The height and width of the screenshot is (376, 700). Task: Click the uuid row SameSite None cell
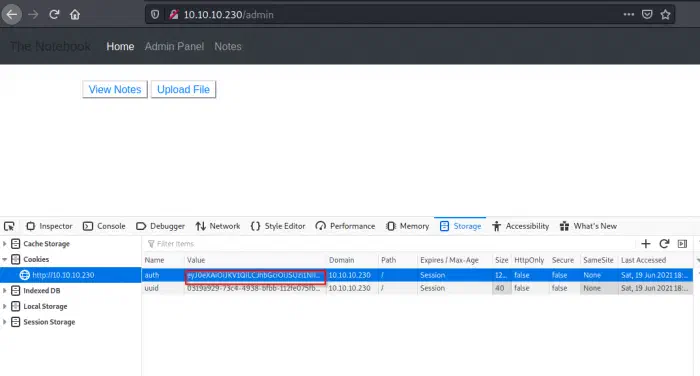(599, 288)
